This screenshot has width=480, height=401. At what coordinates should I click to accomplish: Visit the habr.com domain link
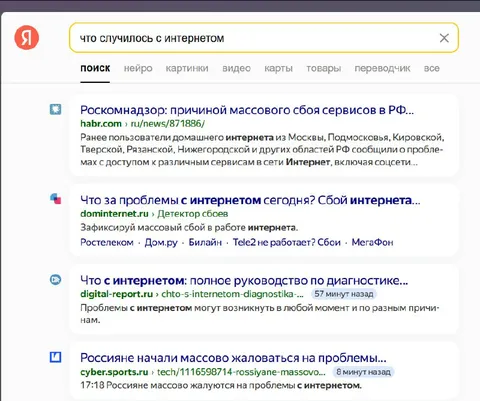click(101, 124)
